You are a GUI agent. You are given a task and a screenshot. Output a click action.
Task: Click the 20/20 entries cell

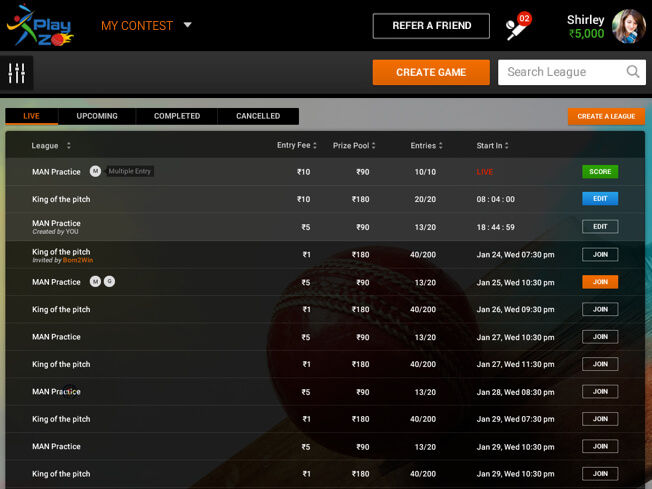425,199
